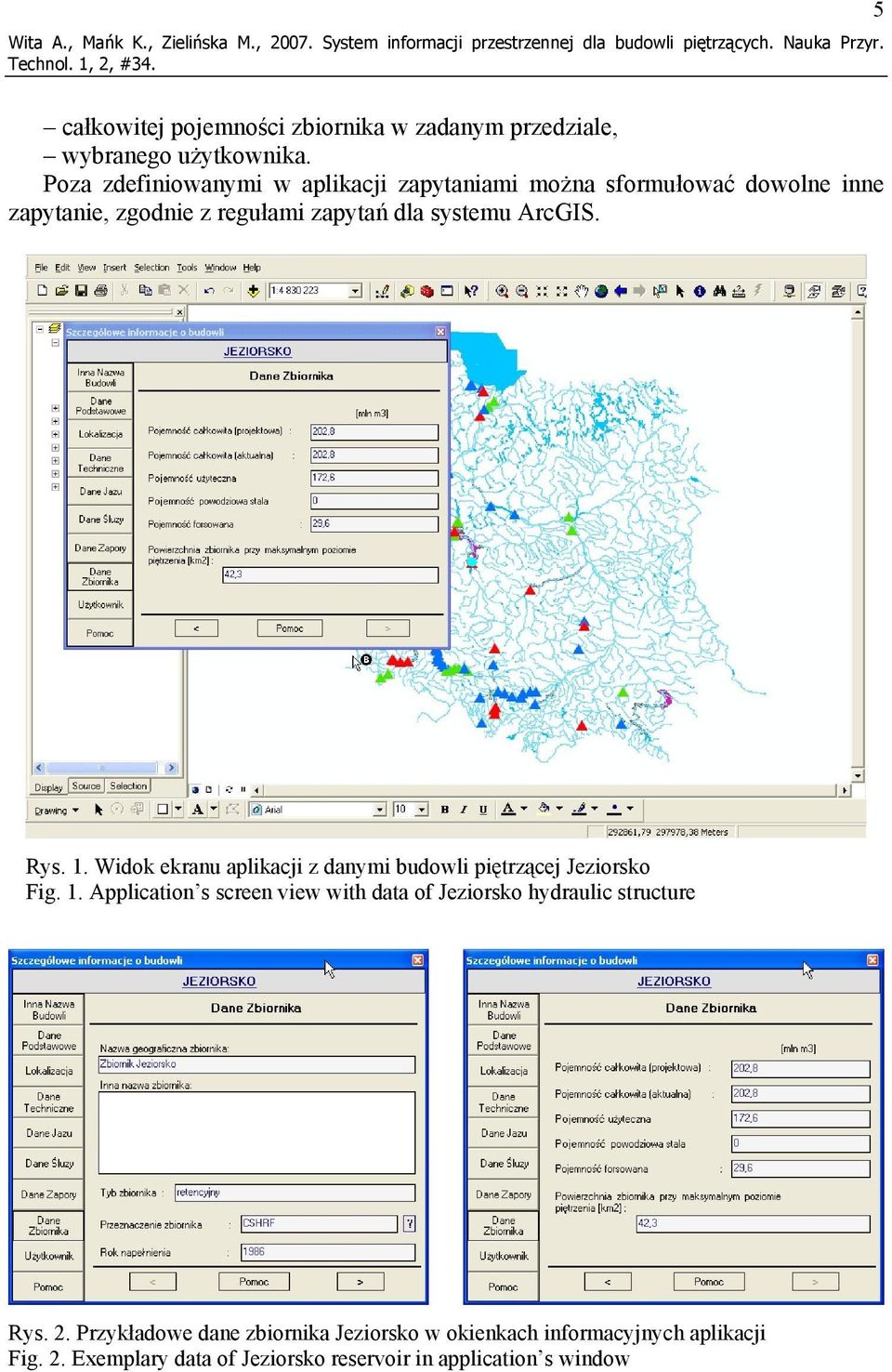
Task: Click the Undo arrow icon
Action: click(209, 291)
